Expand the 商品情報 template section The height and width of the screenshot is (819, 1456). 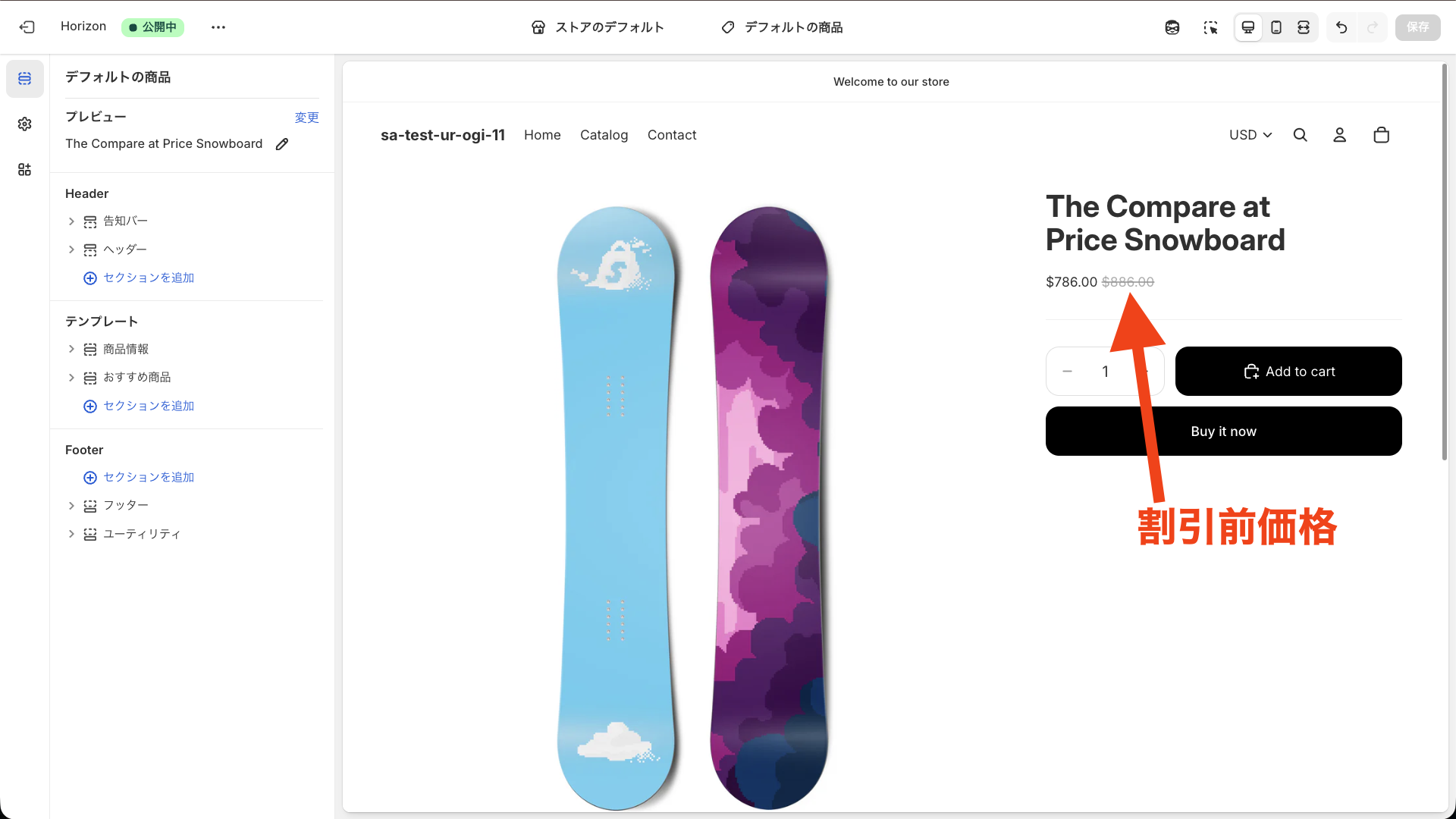[72, 349]
